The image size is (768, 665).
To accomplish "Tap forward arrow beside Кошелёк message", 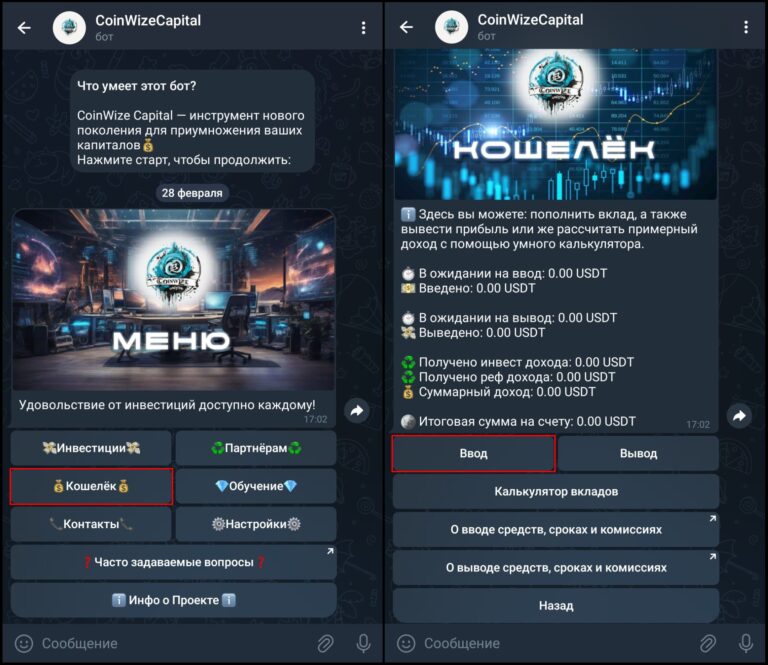I will click(739, 416).
